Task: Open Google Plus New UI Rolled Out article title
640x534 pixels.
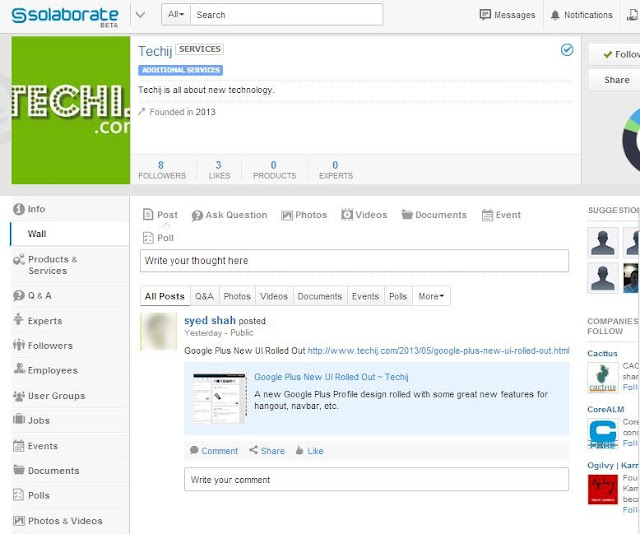Action: click(x=331, y=377)
